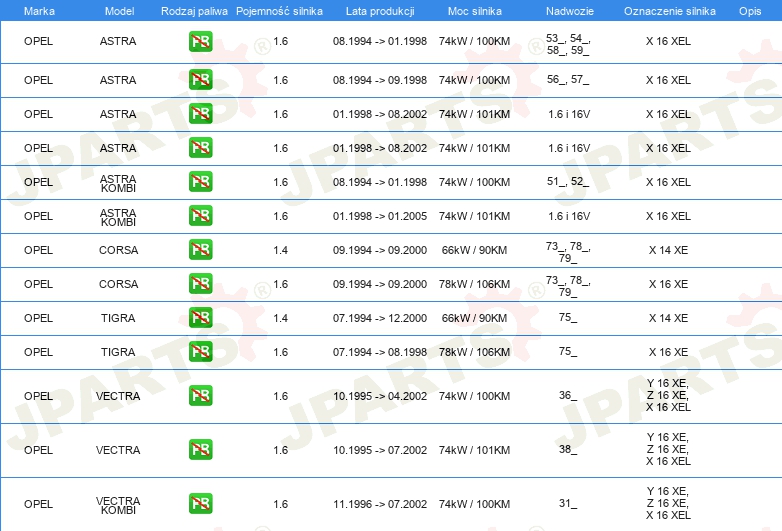Click the Pojemność silnika column header
This screenshot has height=531, width=782.
(279, 11)
